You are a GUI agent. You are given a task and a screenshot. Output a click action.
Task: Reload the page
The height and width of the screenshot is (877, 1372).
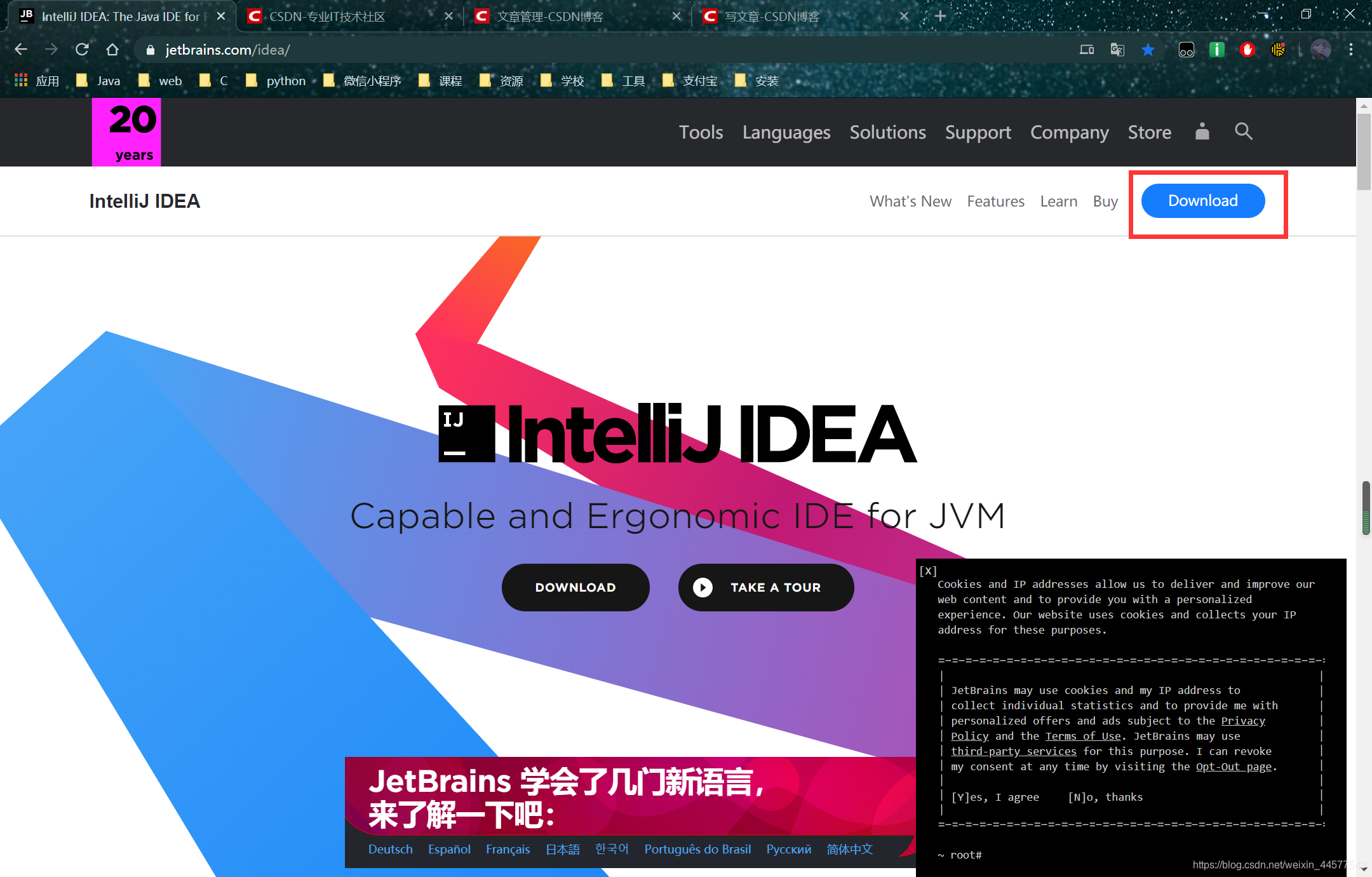coord(82,50)
